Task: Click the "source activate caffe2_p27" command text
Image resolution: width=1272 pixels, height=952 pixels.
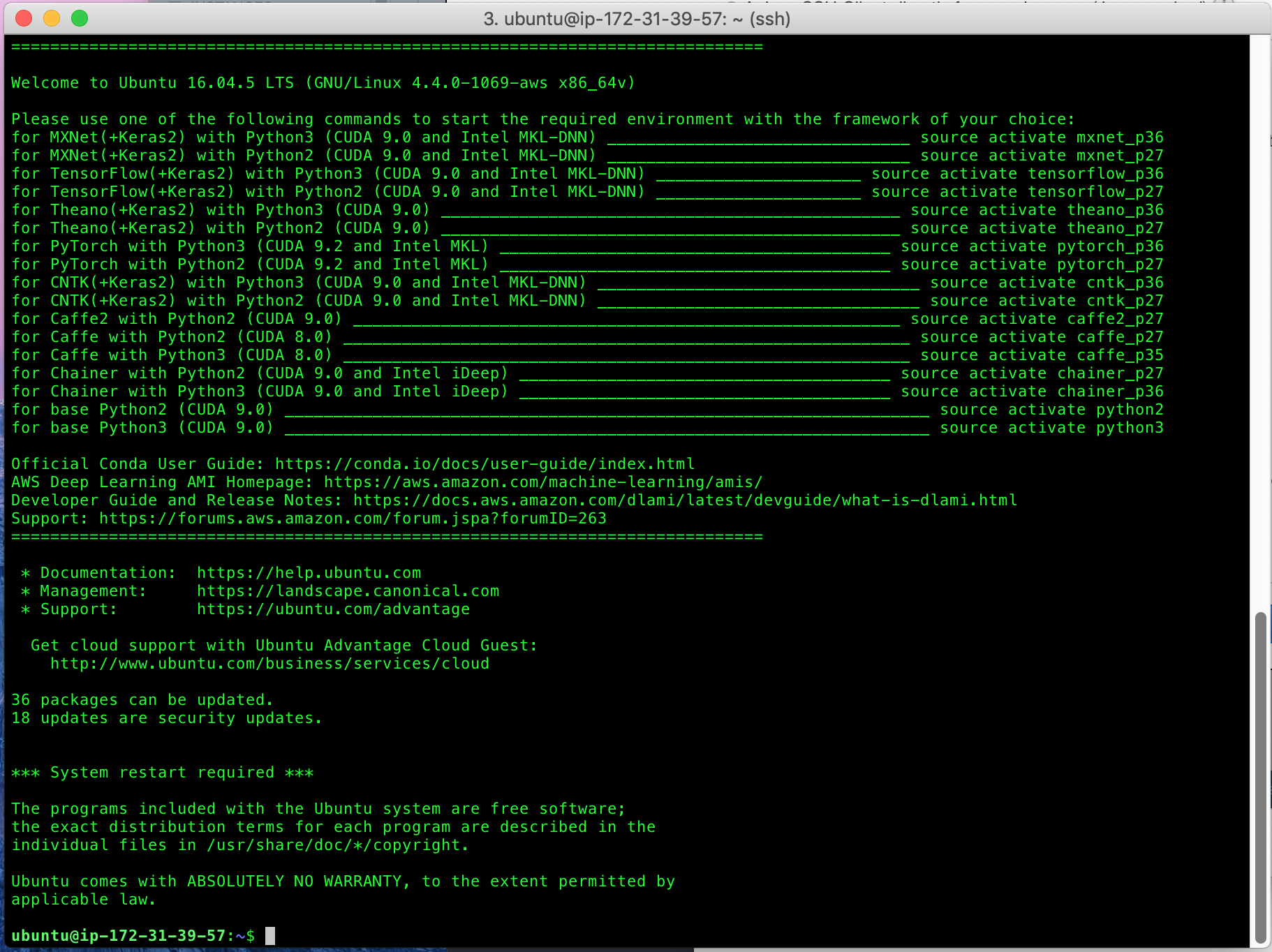Action: tap(1037, 319)
